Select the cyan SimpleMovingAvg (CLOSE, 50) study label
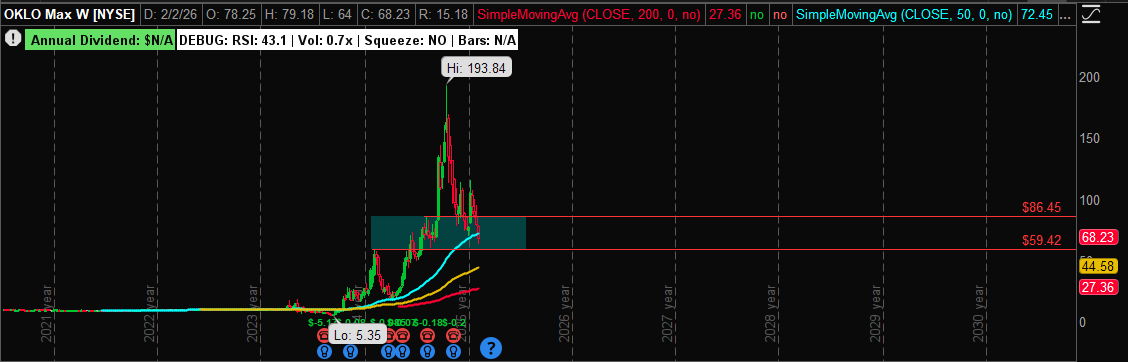This screenshot has width=1128, height=362. coord(904,14)
